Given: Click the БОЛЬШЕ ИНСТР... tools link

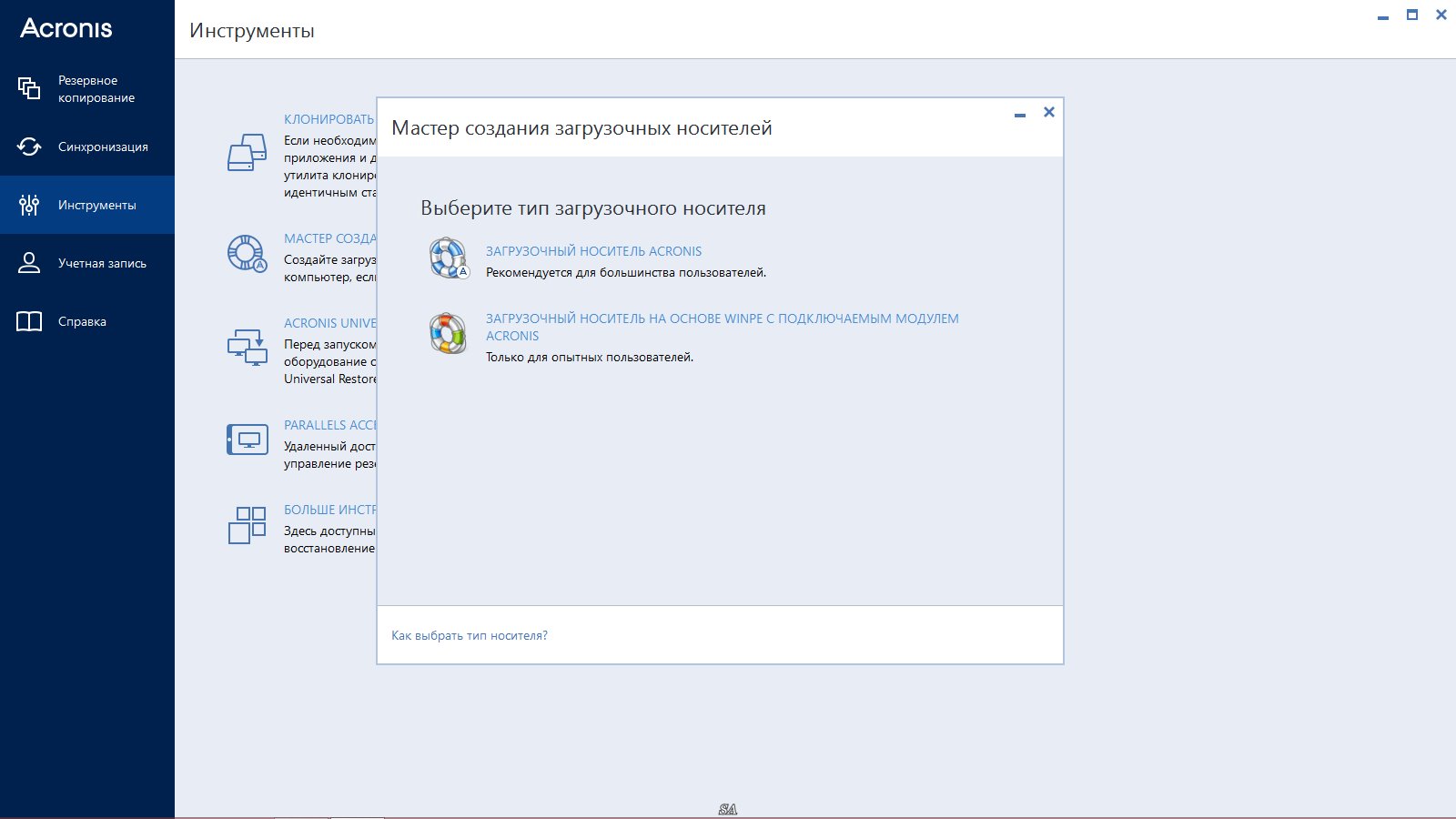Looking at the screenshot, I should coord(329,510).
